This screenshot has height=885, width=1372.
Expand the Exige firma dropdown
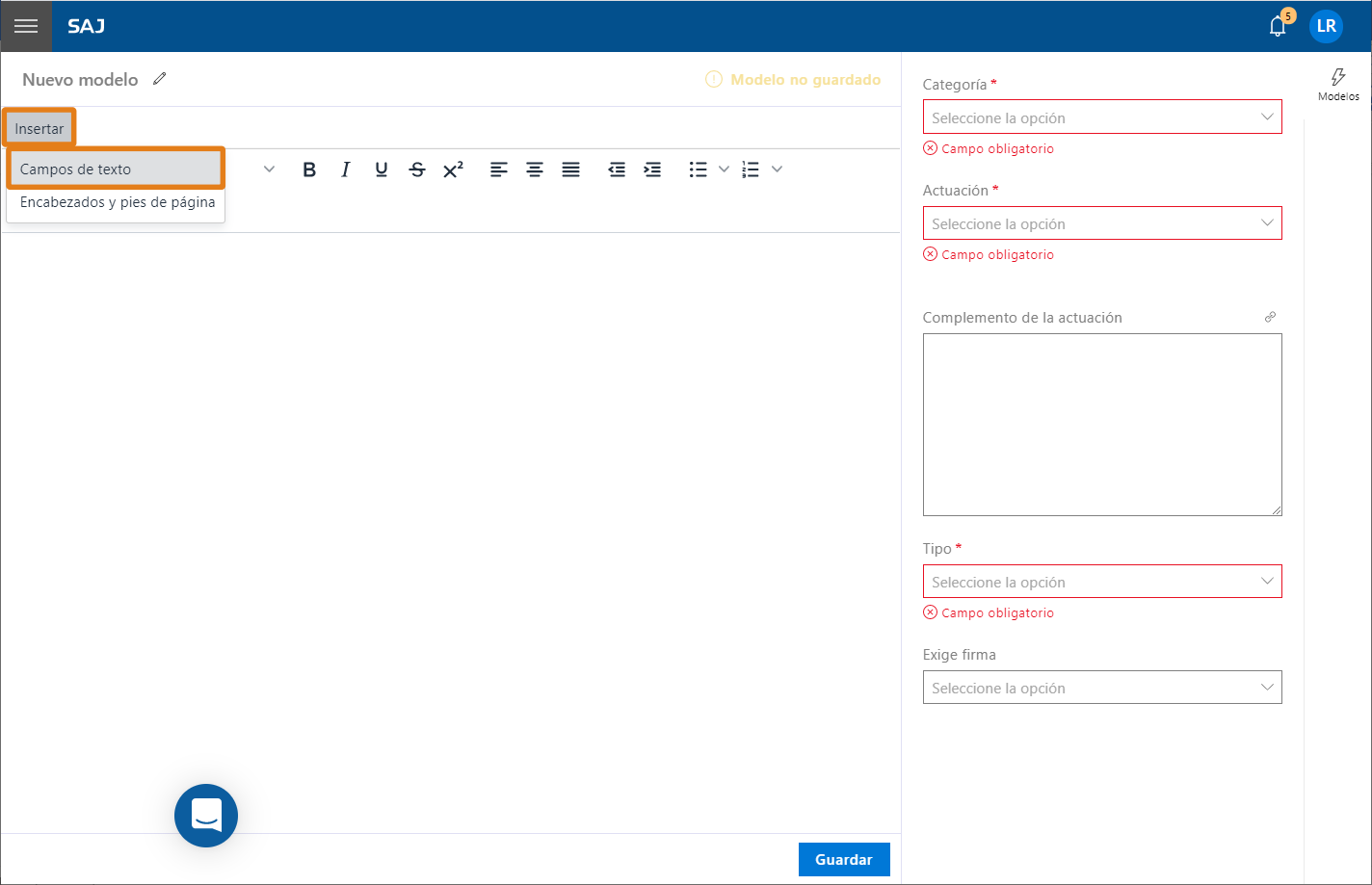pos(1101,688)
